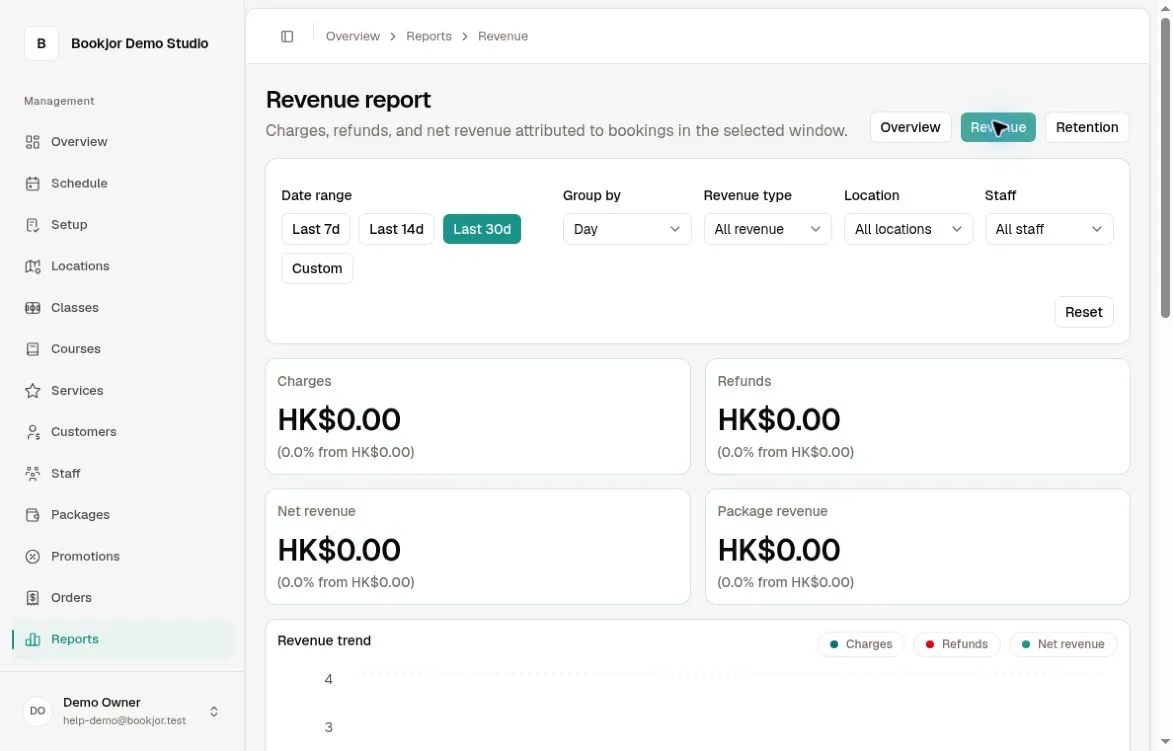Click the Revenue breadcrumb item
Viewport: 1173px width, 751px height.
[x=503, y=37]
